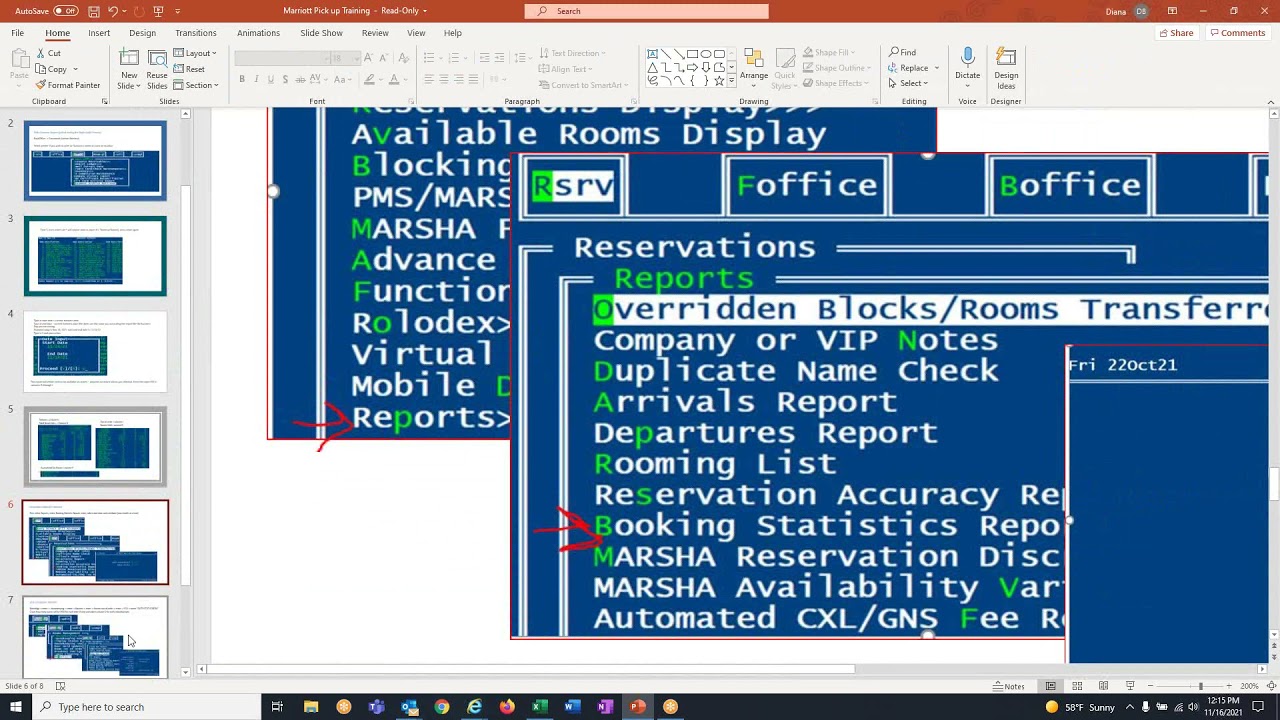
Task: Toggle Italic formatting
Action: pyautogui.click(x=256, y=80)
